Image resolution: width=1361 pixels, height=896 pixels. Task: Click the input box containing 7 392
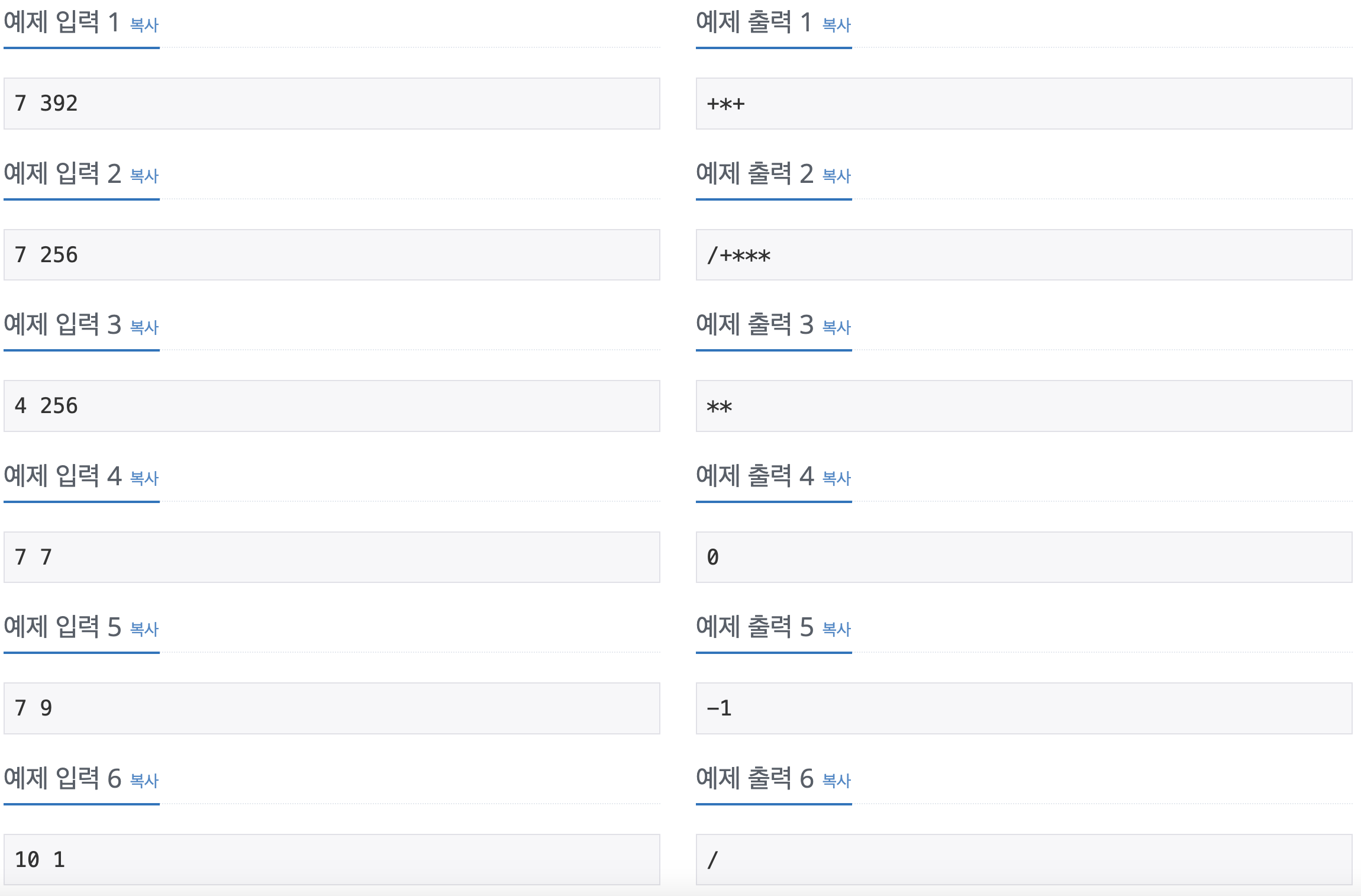click(332, 104)
